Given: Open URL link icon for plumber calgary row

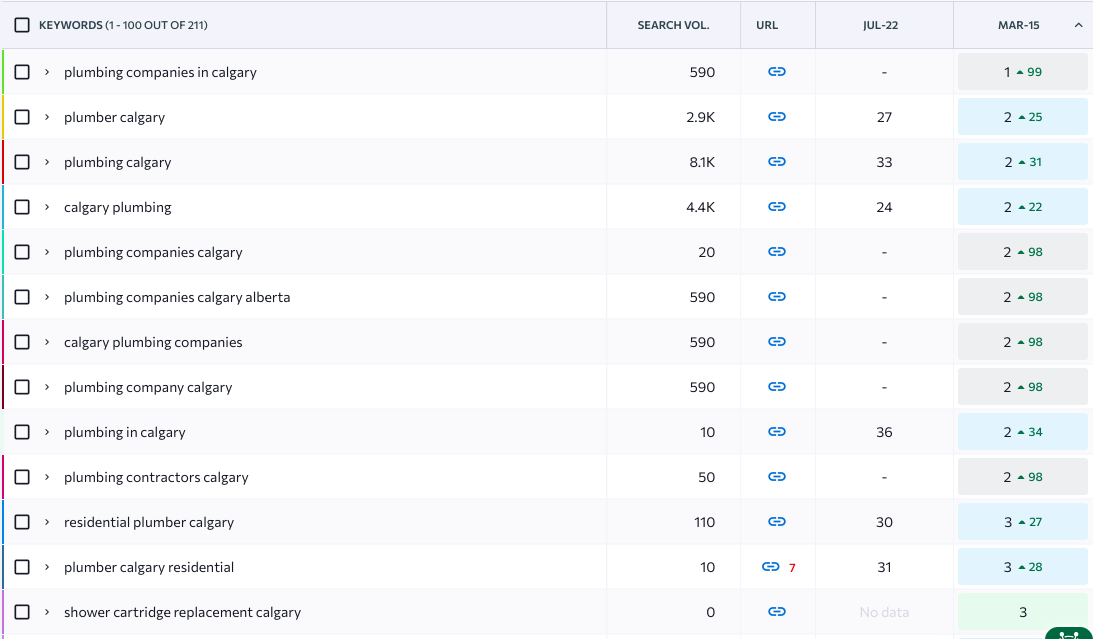Looking at the screenshot, I should pyautogui.click(x=777, y=117).
